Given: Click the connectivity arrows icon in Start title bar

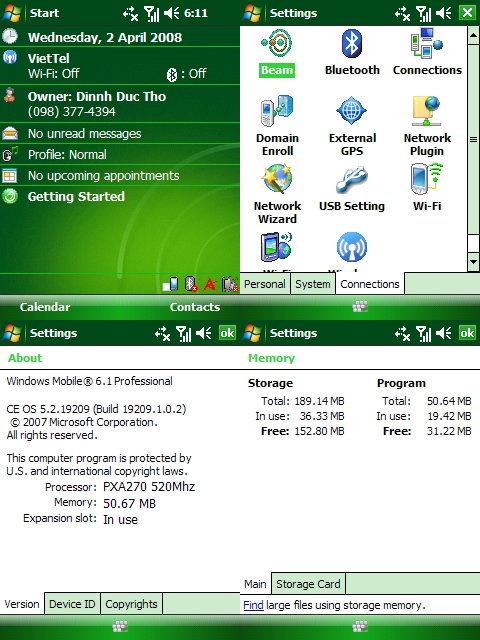Looking at the screenshot, I should pos(131,14).
